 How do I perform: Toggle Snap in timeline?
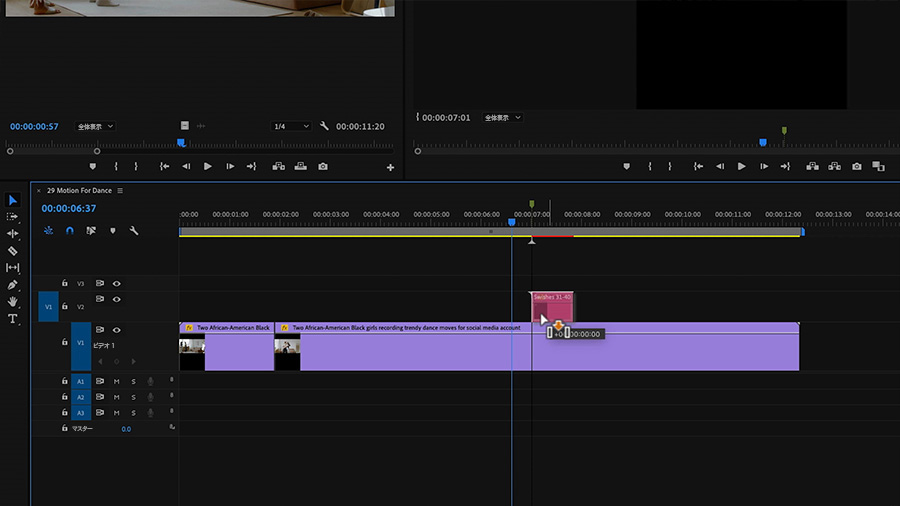(x=69, y=231)
